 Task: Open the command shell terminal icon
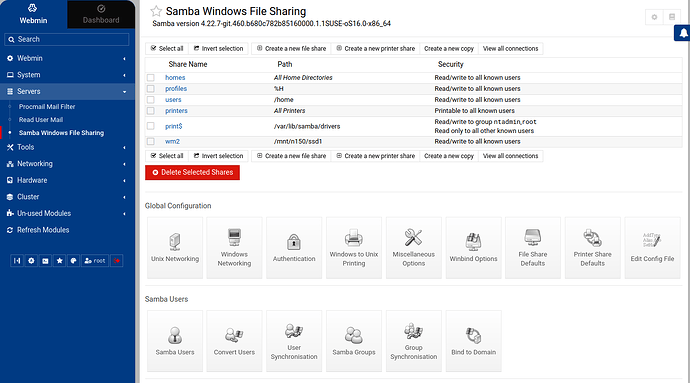(45, 261)
